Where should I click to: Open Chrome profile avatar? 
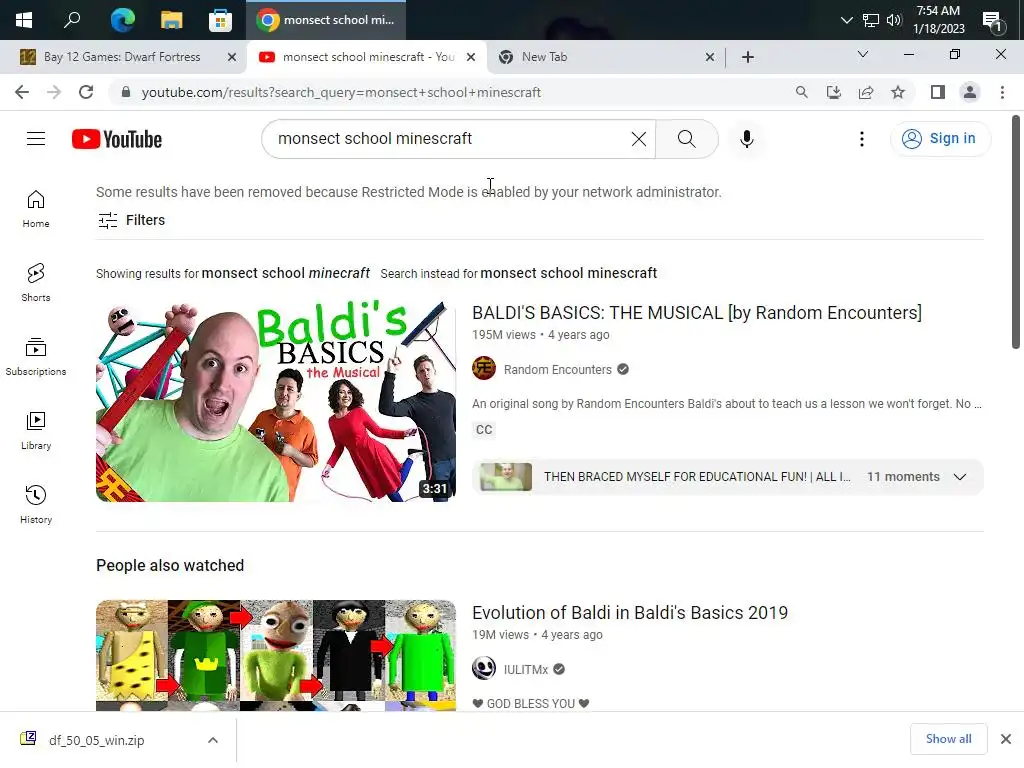coord(970,92)
